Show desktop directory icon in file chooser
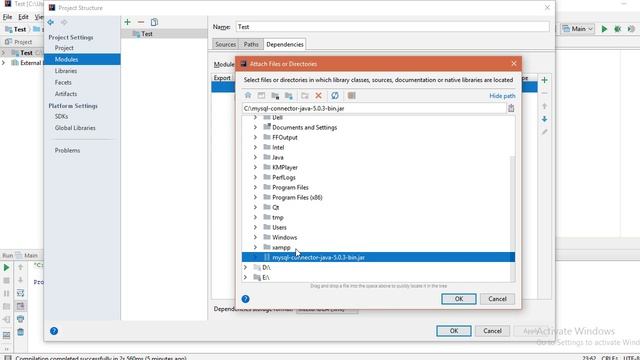Screen dimensions: 640x360 coord(261,96)
